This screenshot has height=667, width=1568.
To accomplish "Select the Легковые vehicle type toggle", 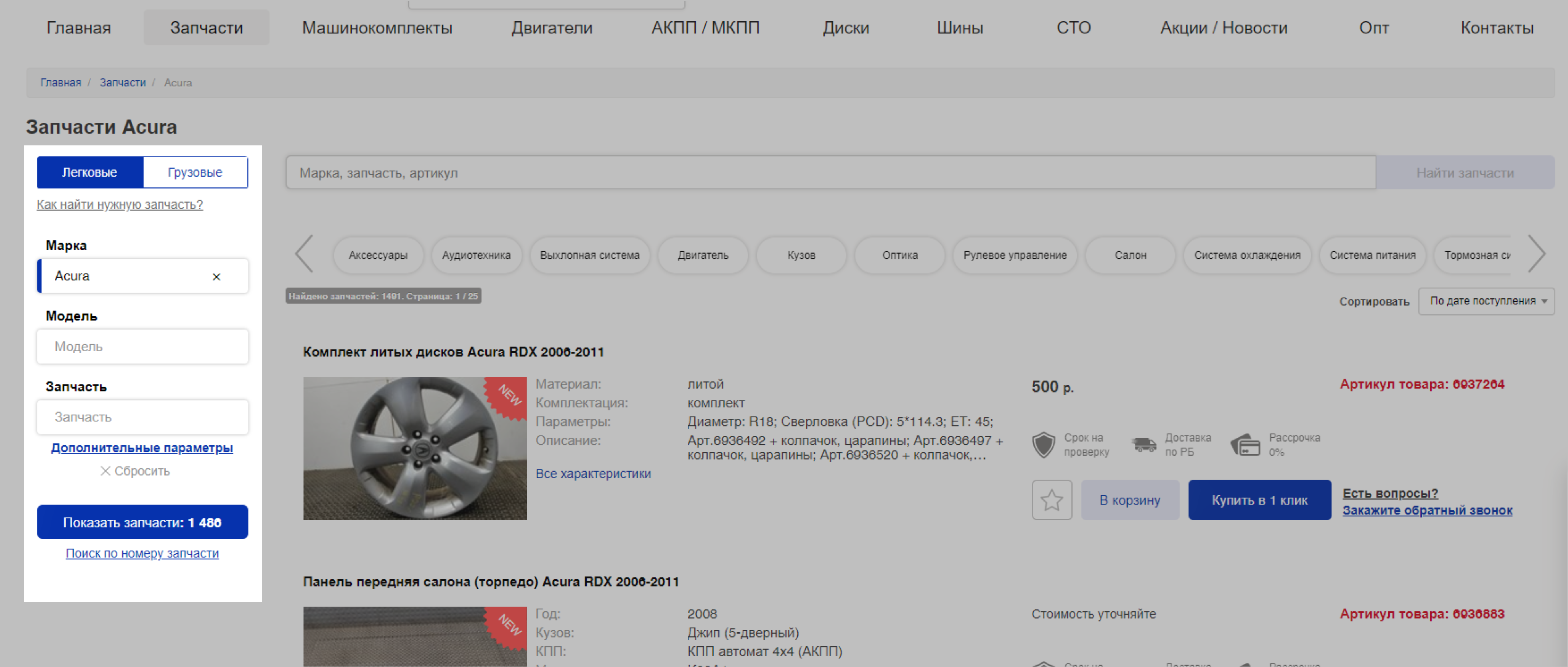I will tap(90, 172).
